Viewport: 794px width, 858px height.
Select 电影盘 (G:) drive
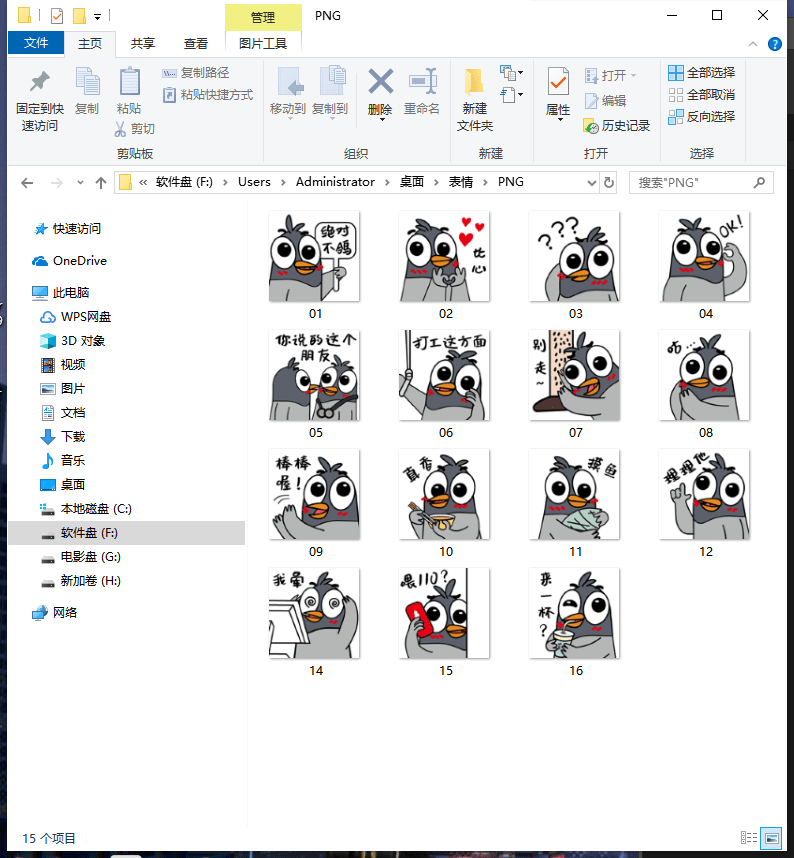[x=90, y=557]
